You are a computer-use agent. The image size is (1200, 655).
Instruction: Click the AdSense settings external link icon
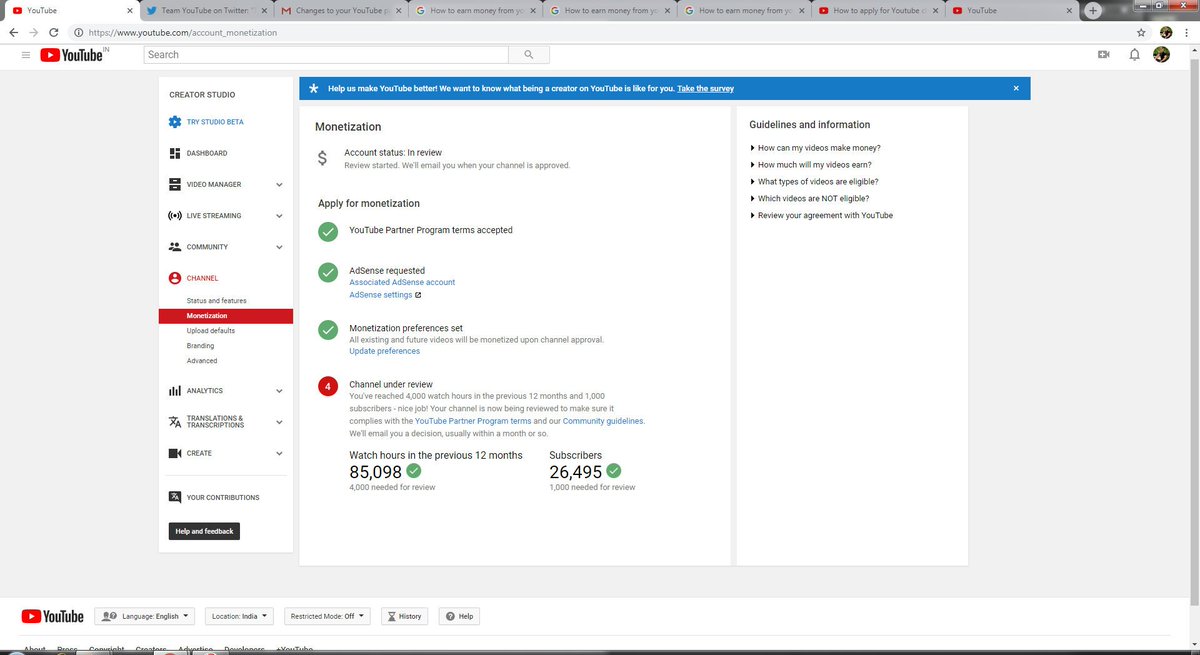[x=418, y=295]
